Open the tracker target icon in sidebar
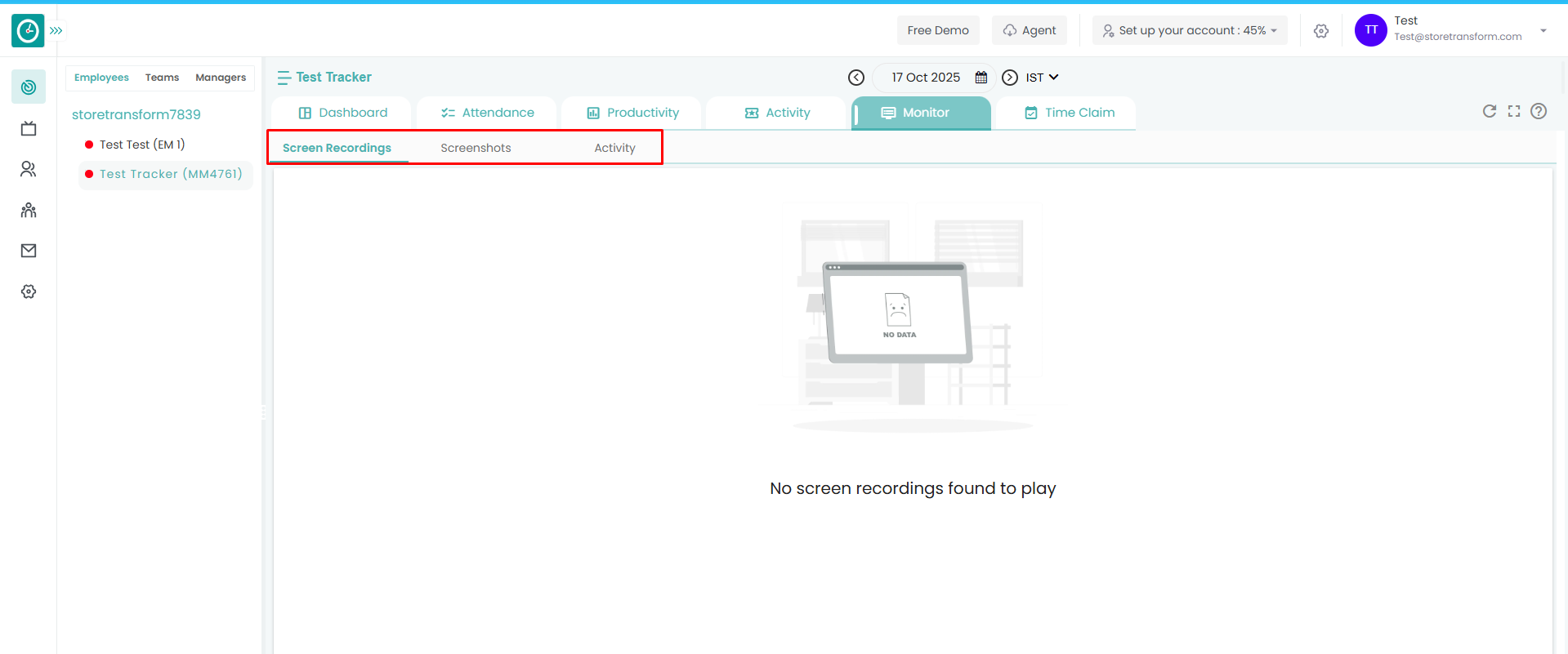Screen dimensions: 1568x654 click(29, 87)
